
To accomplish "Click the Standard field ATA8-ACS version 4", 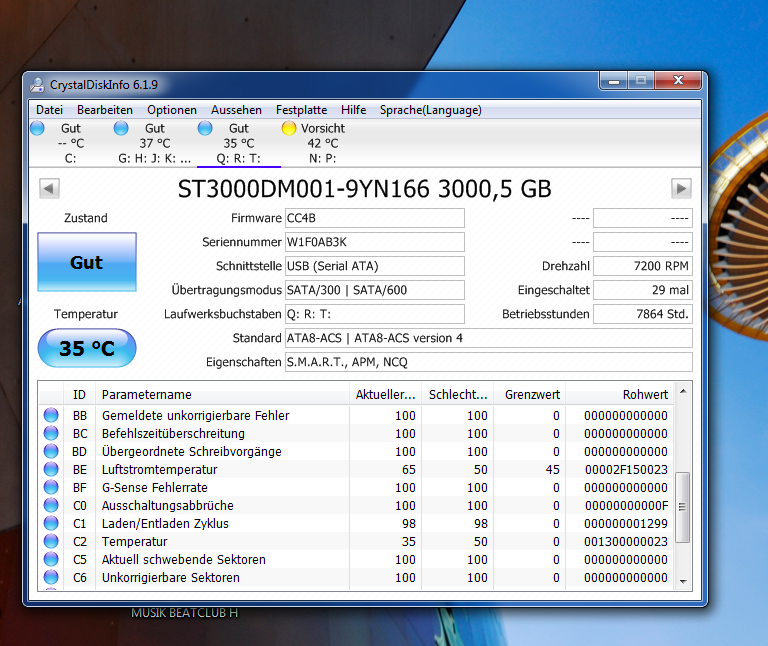I will click(489, 338).
